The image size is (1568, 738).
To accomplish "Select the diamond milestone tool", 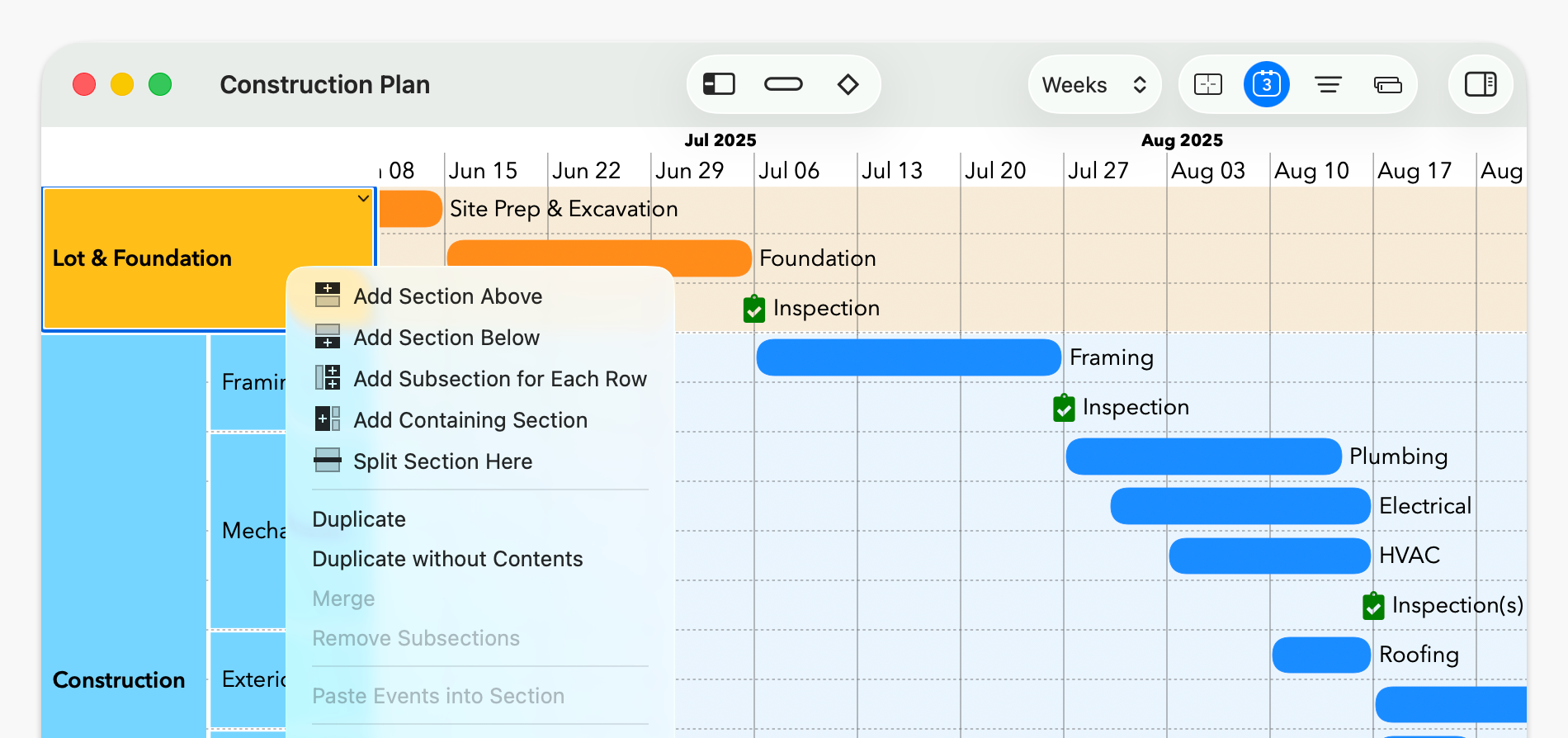I will 848,84.
